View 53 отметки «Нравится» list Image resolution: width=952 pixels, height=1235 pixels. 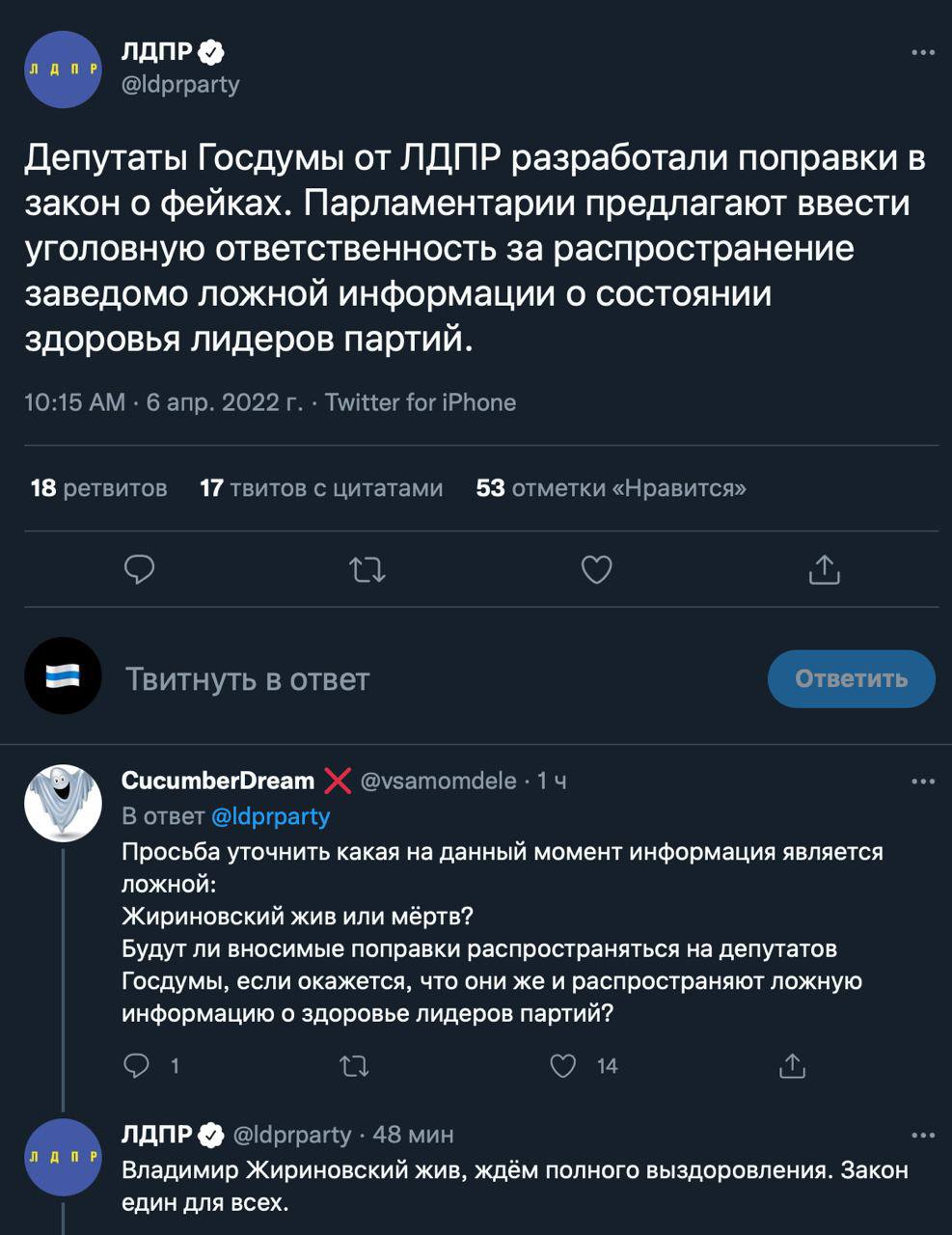coord(611,488)
